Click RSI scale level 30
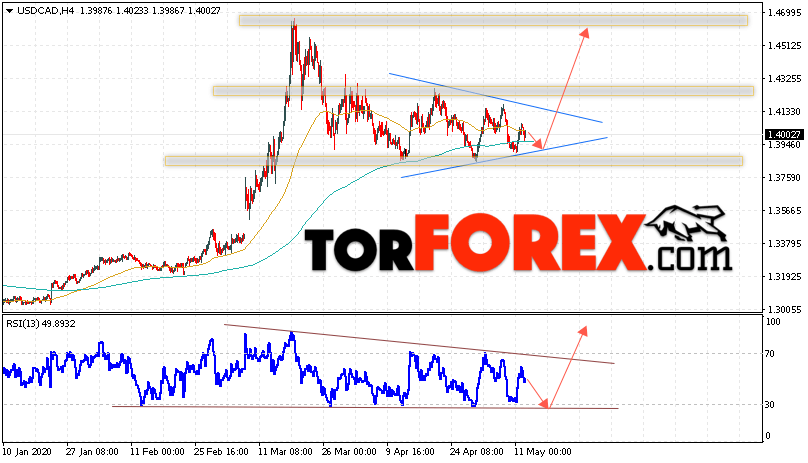 pyautogui.click(x=770, y=405)
